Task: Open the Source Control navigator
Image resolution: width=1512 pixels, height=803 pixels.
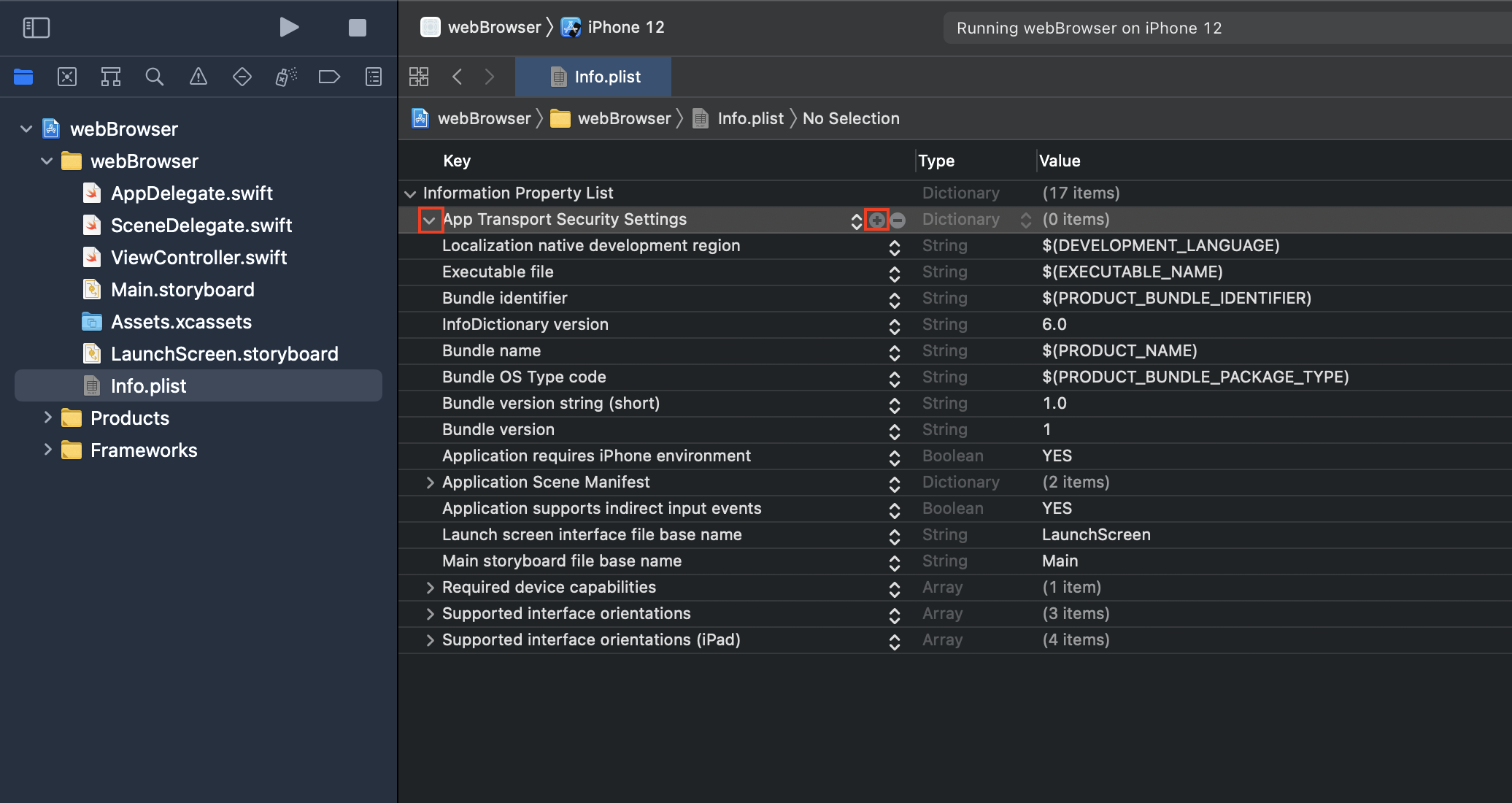Action: 67,77
